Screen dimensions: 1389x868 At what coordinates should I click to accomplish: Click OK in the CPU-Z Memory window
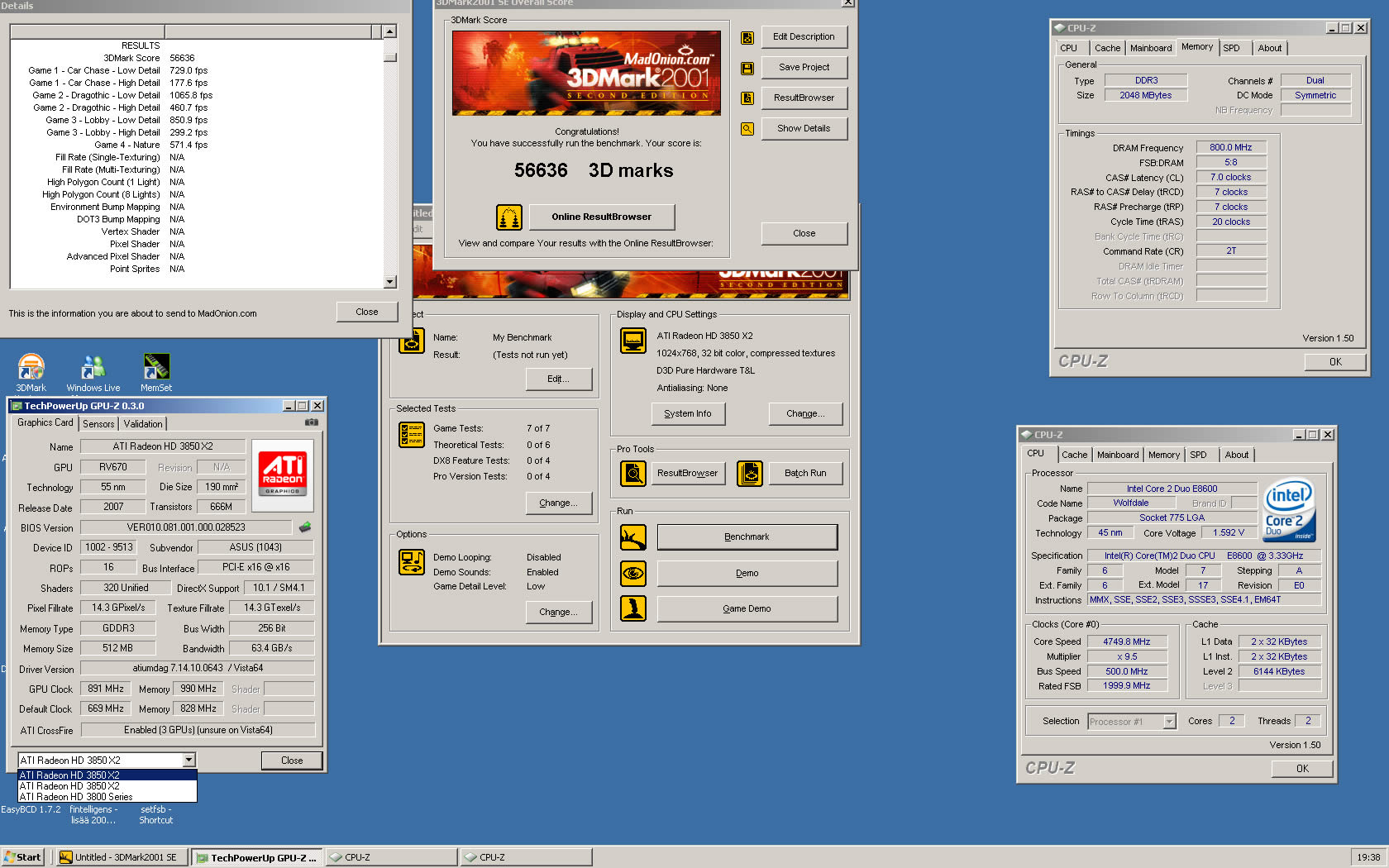(x=1335, y=362)
